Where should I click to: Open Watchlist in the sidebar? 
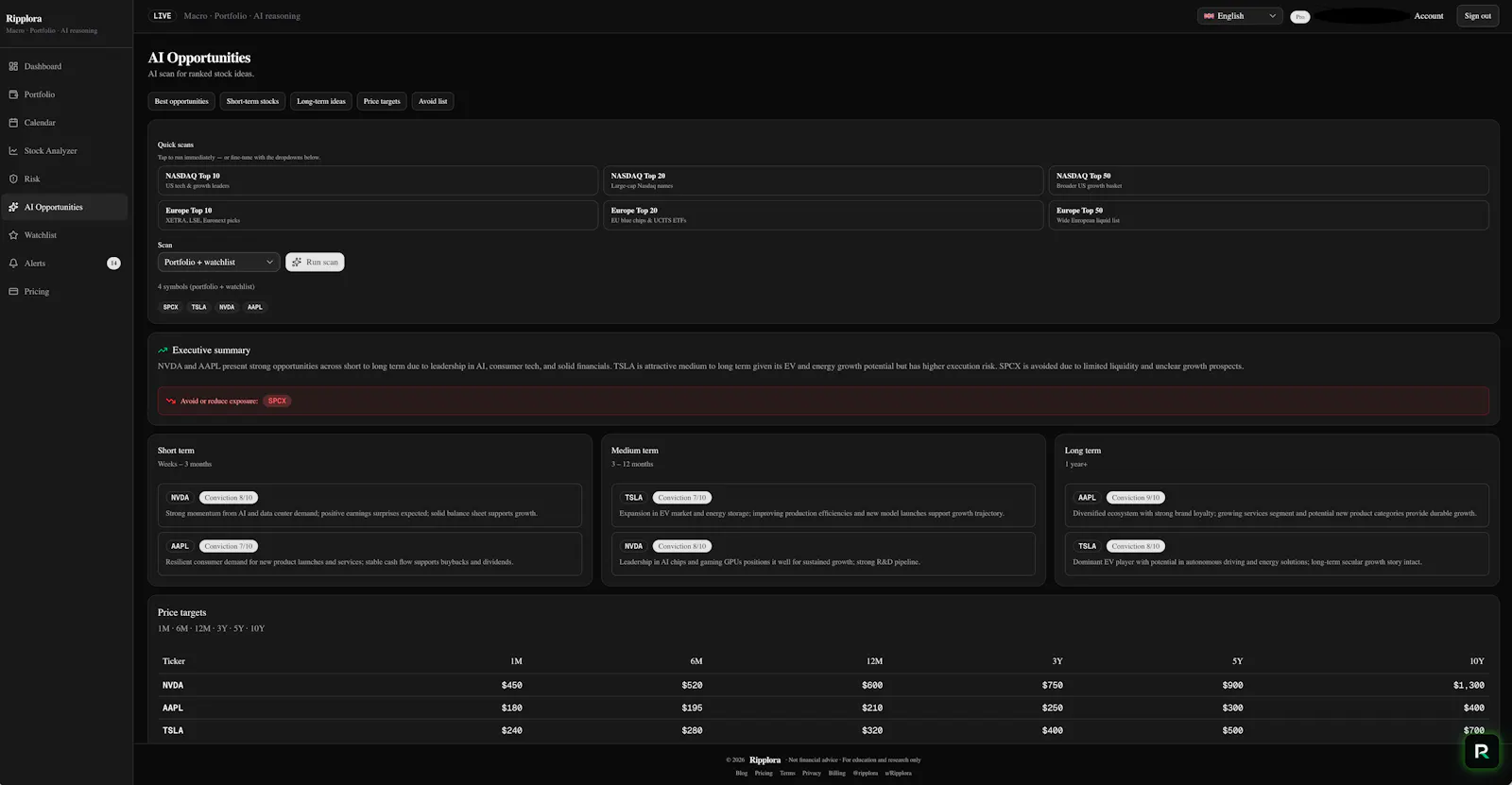tap(64, 235)
